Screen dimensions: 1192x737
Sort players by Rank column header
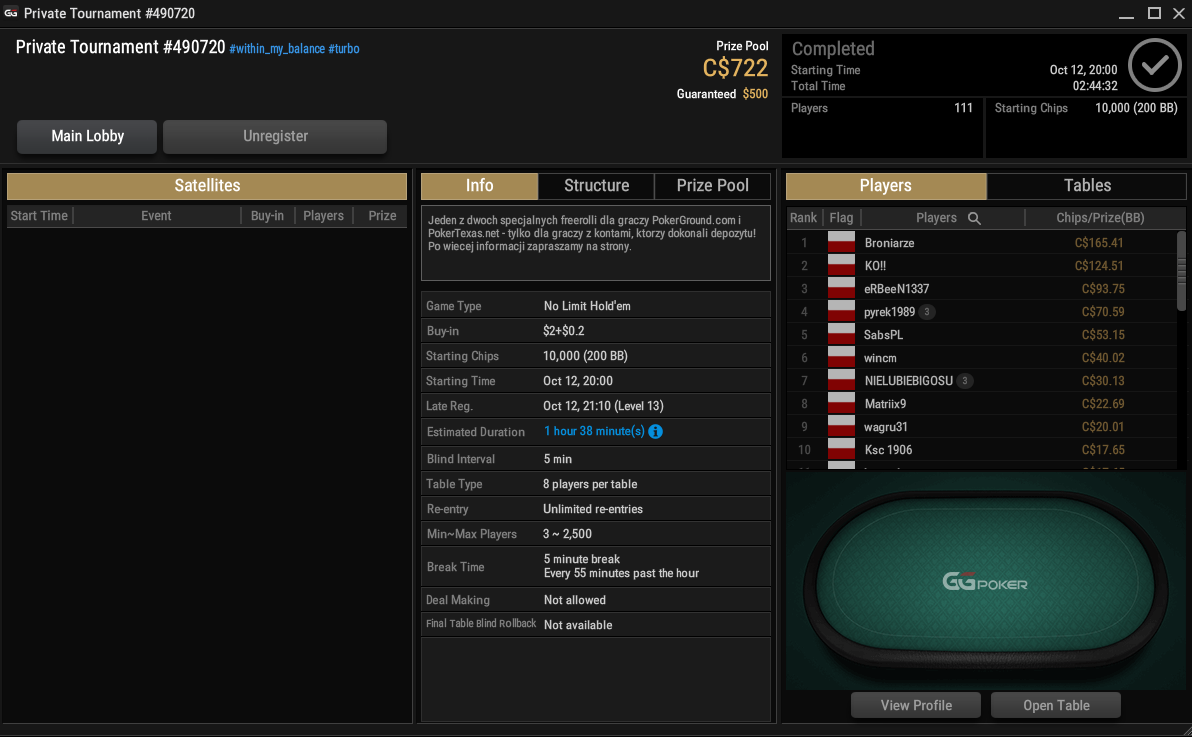click(803, 218)
